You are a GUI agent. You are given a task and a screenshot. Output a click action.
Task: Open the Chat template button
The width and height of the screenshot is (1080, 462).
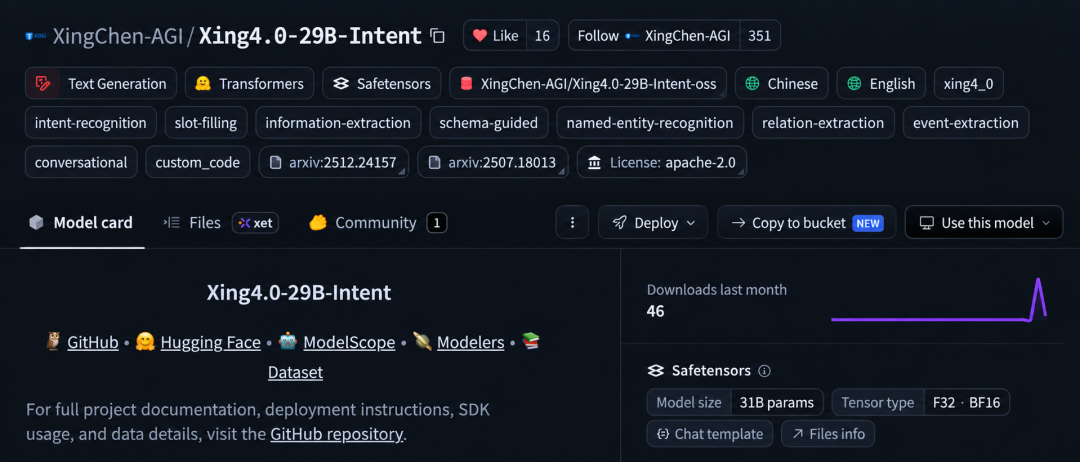coord(709,434)
